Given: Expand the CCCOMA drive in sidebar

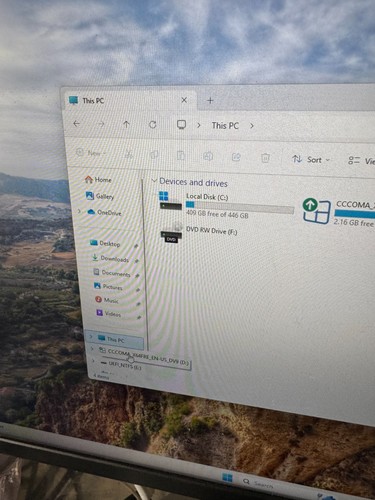Looking at the screenshot, I should [x=92, y=349].
